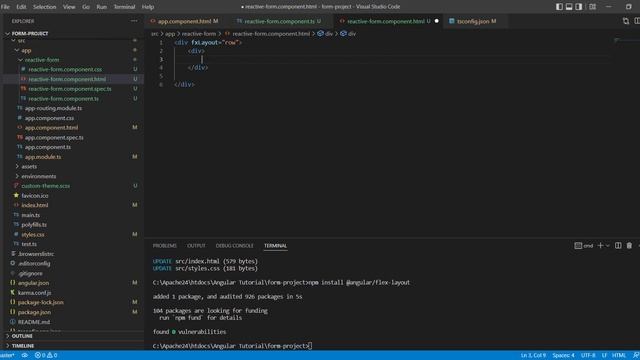Change encoding via UTF-8 status
Viewport: 640px width, 360px height.
[x=588, y=356]
